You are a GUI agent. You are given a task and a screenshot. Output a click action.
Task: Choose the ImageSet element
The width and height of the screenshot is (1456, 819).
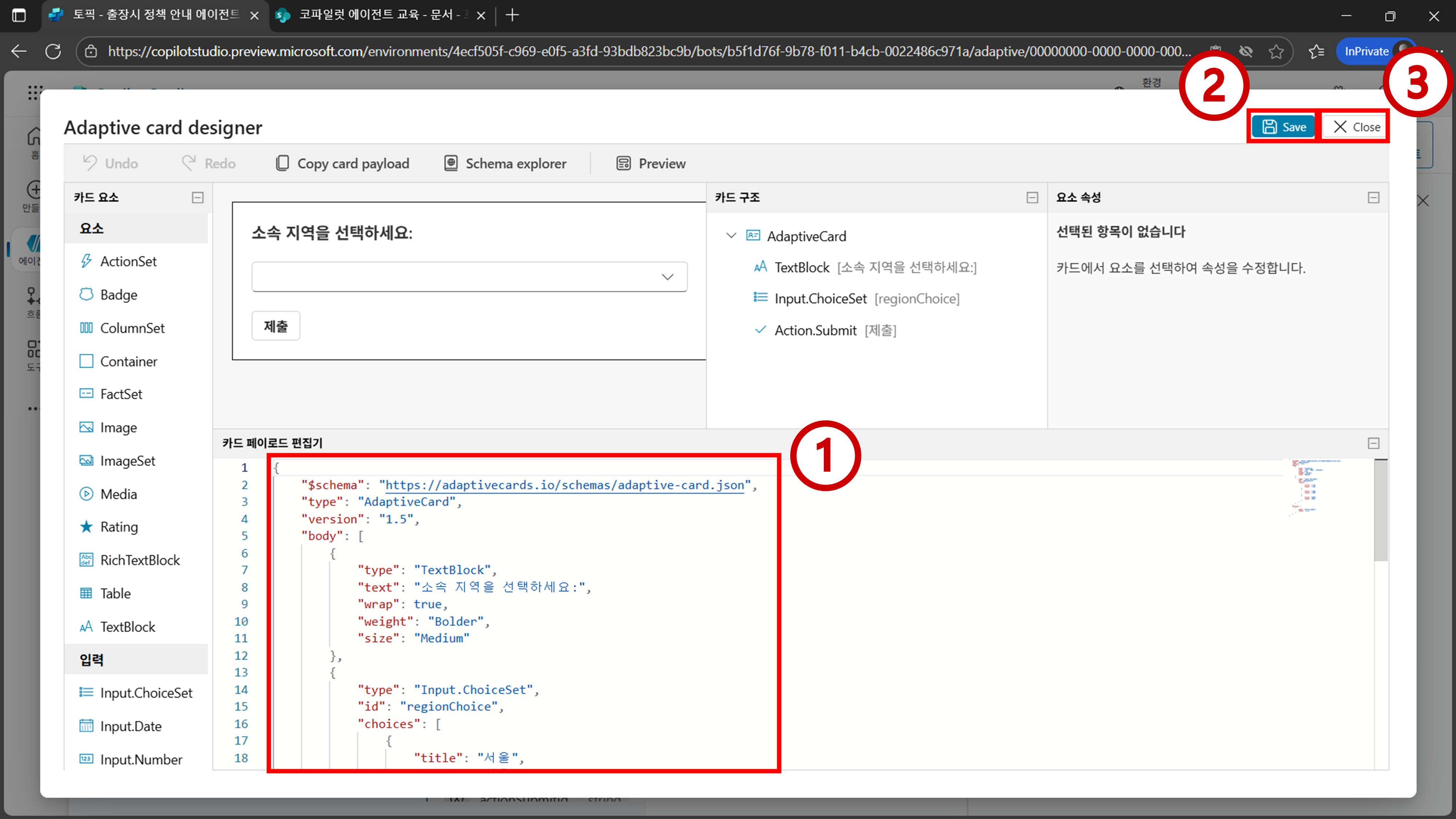pos(127,461)
